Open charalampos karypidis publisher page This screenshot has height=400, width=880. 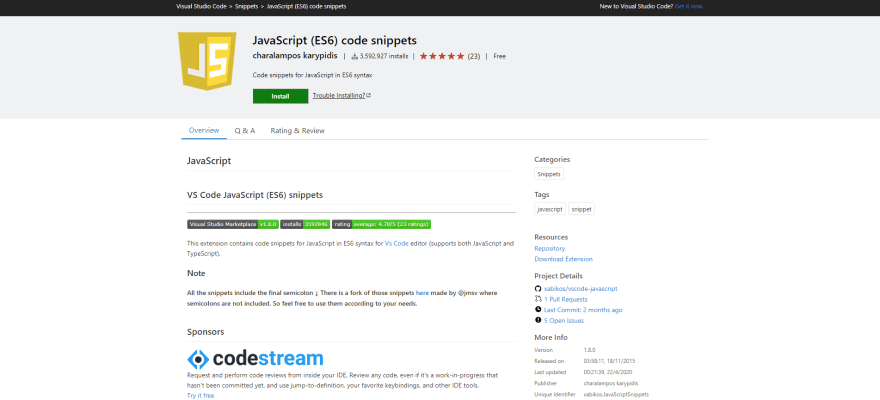(x=295, y=56)
